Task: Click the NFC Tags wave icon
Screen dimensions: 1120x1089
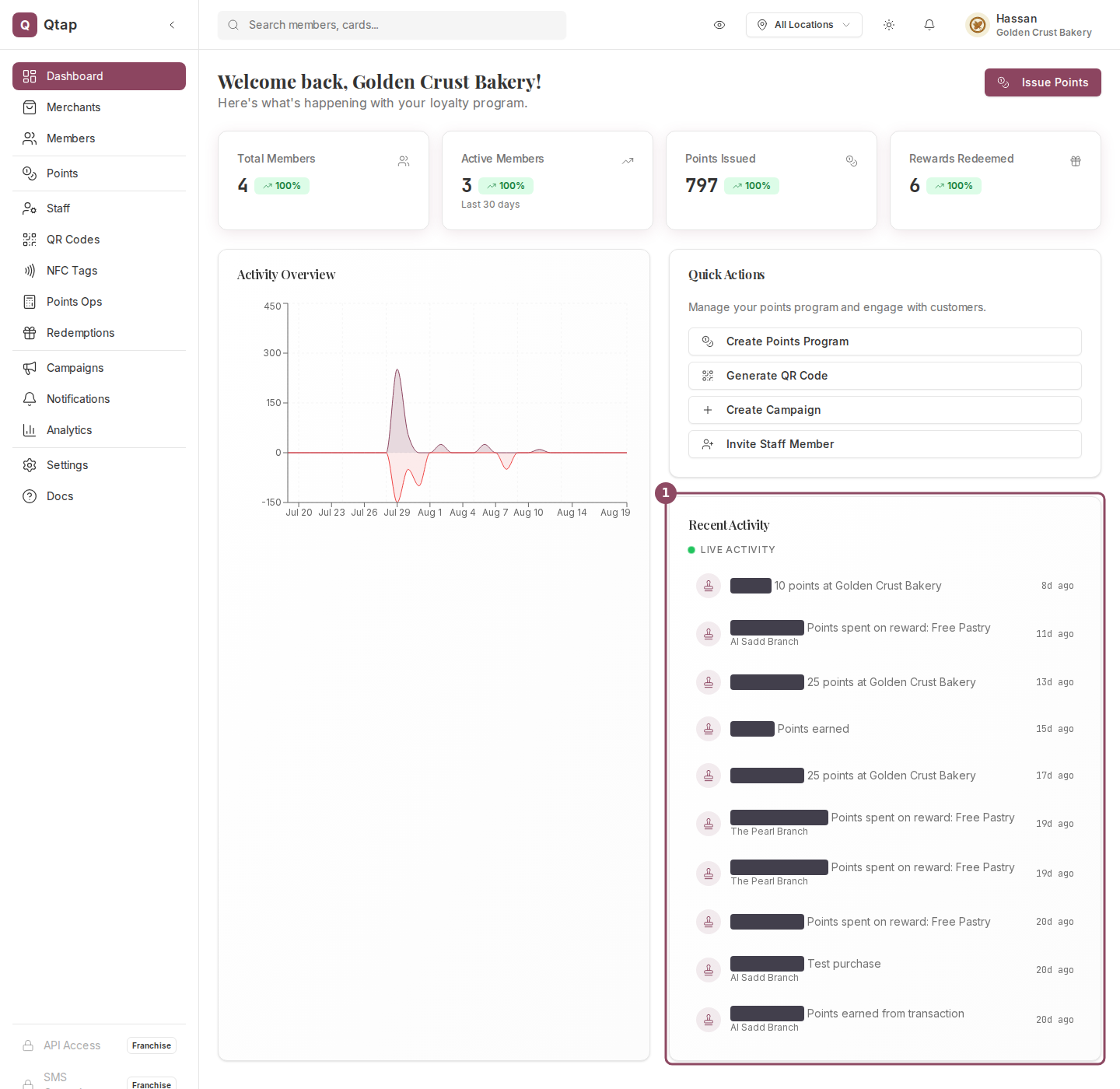Action: point(30,271)
